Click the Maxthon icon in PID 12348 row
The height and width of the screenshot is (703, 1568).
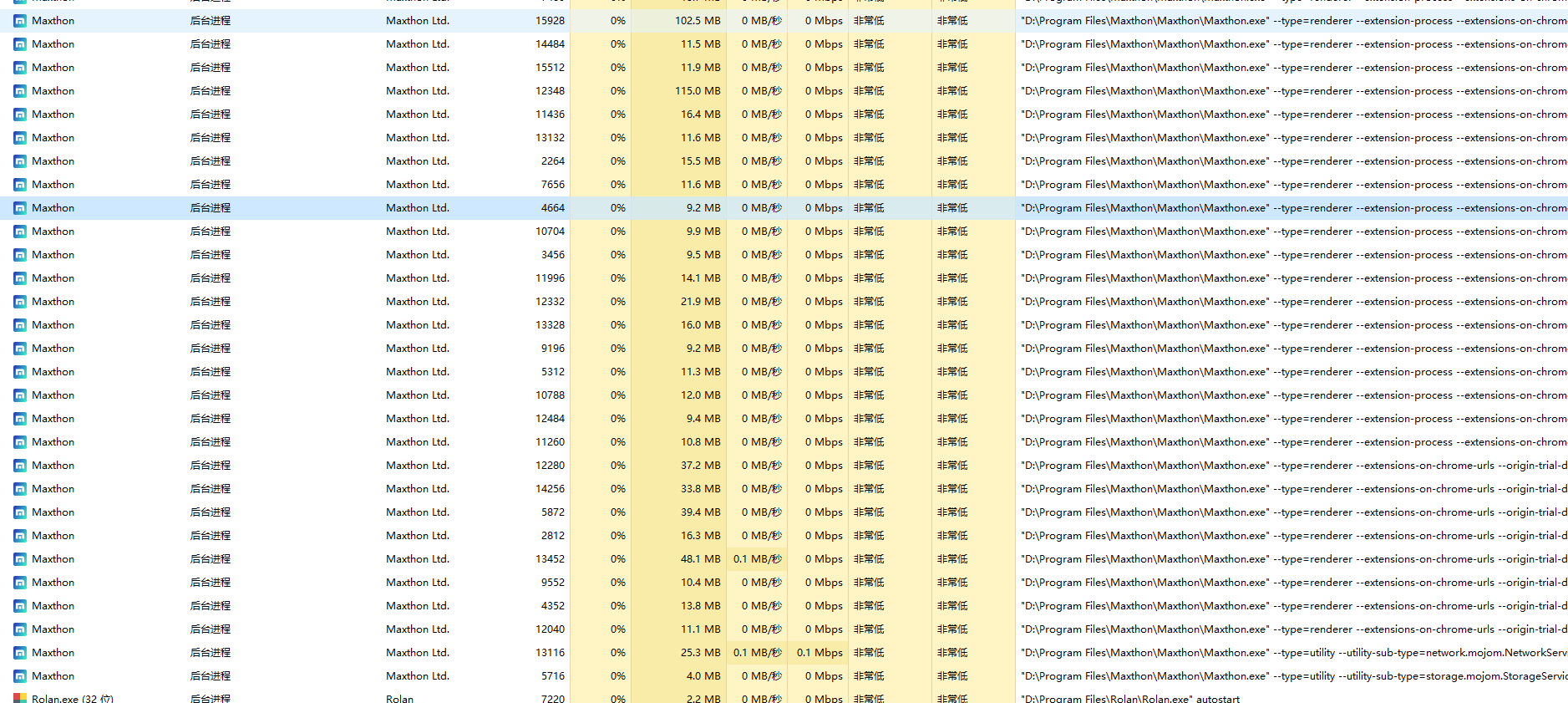click(x=20, y=91)
